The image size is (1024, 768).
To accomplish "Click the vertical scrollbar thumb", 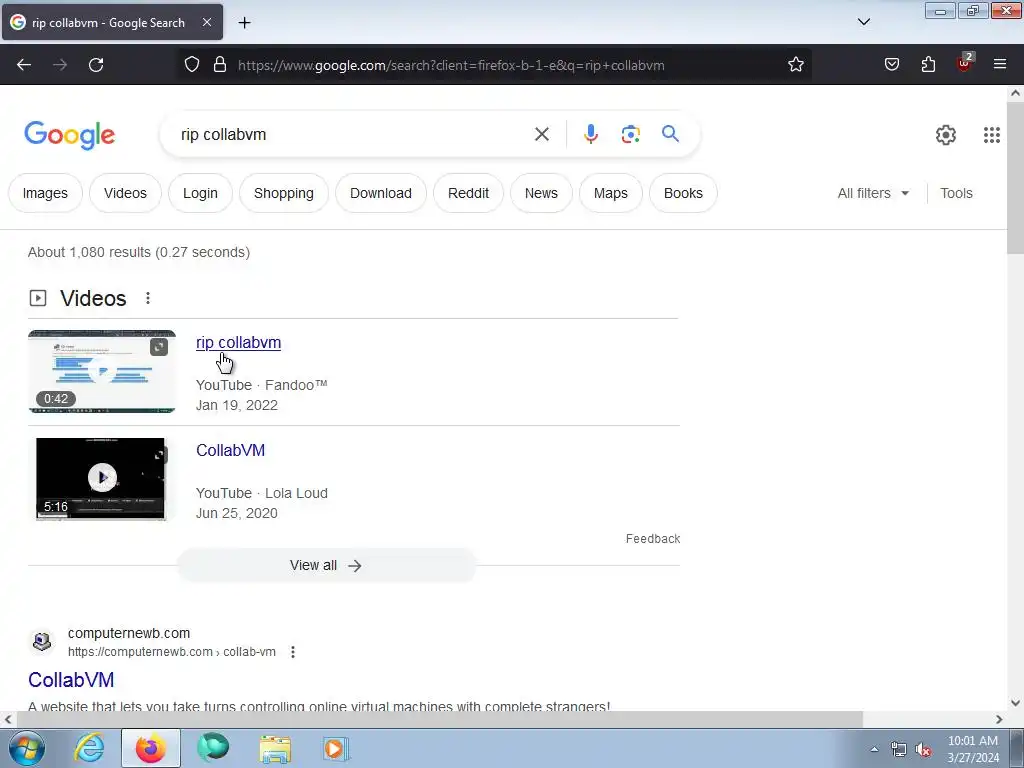I will [x=1015, y=180].
